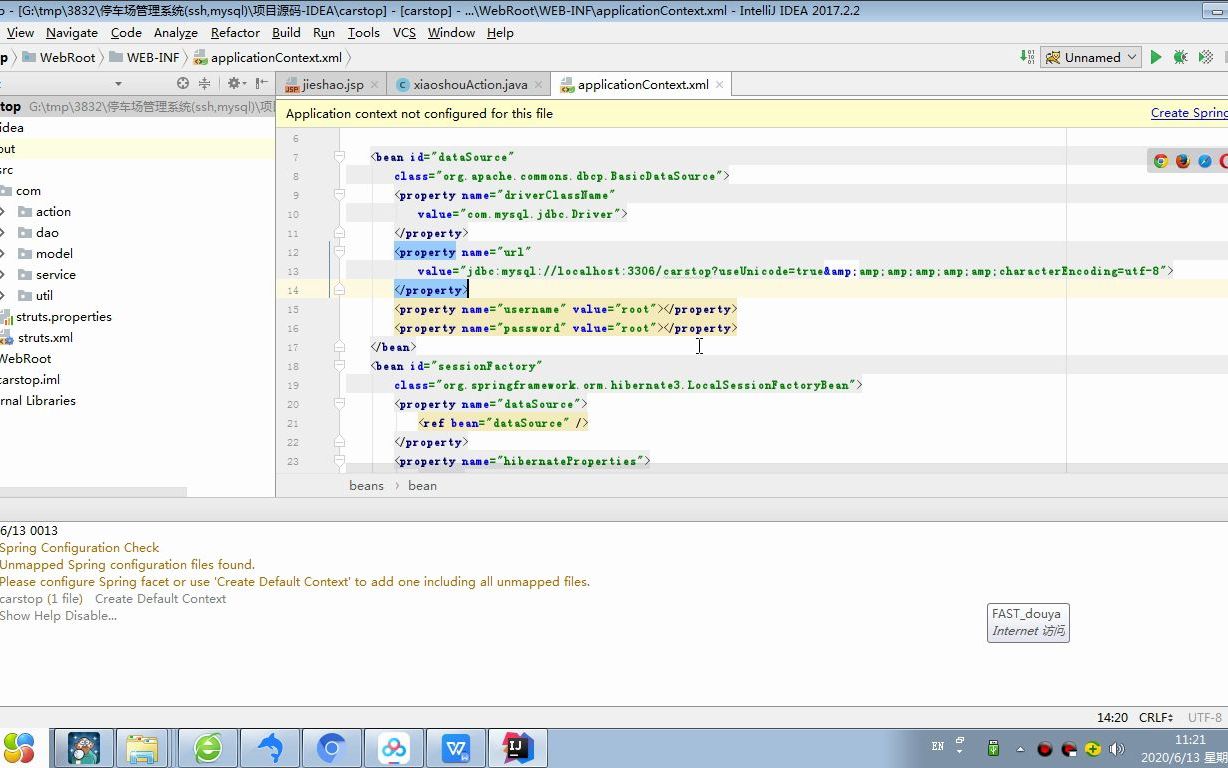The image size is (1228, 768).
Task: Run with Coverage using the shaded-play icon
Action: pos(1205,57)
